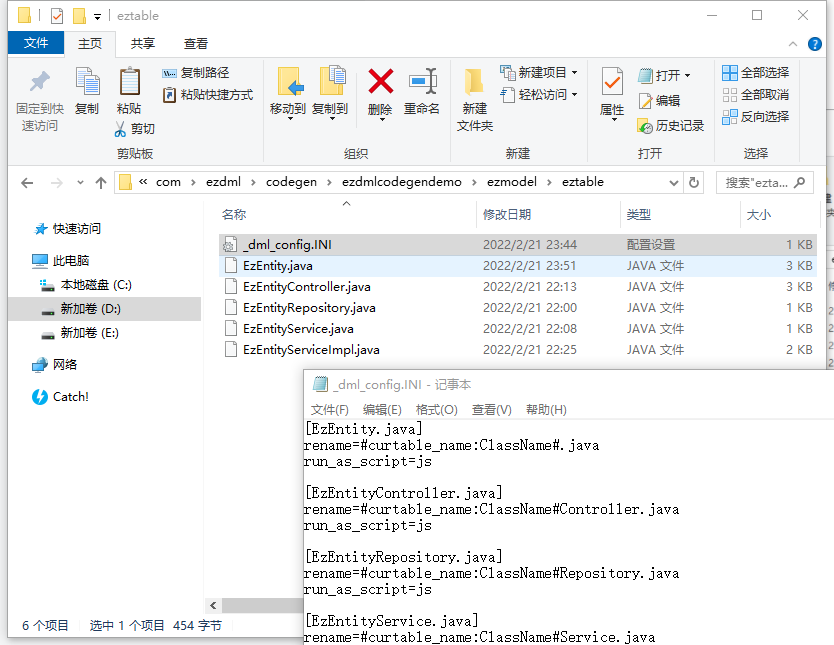Click the New folder icon

click(473, 82)
